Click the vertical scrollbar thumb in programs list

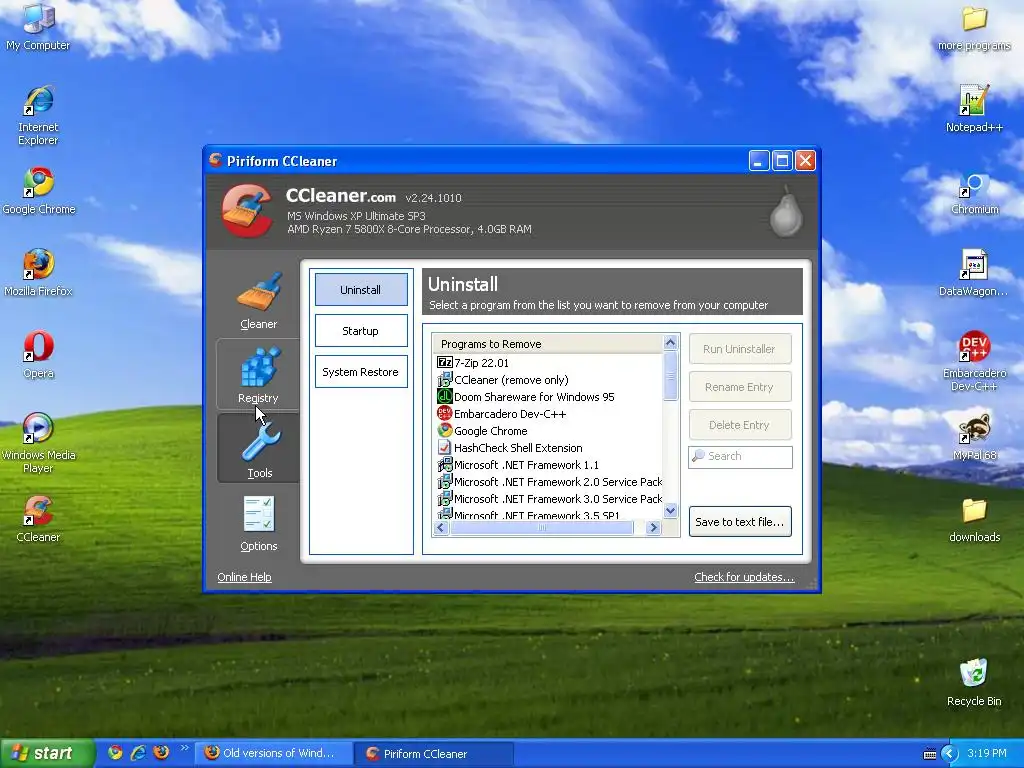coord(671,375)
